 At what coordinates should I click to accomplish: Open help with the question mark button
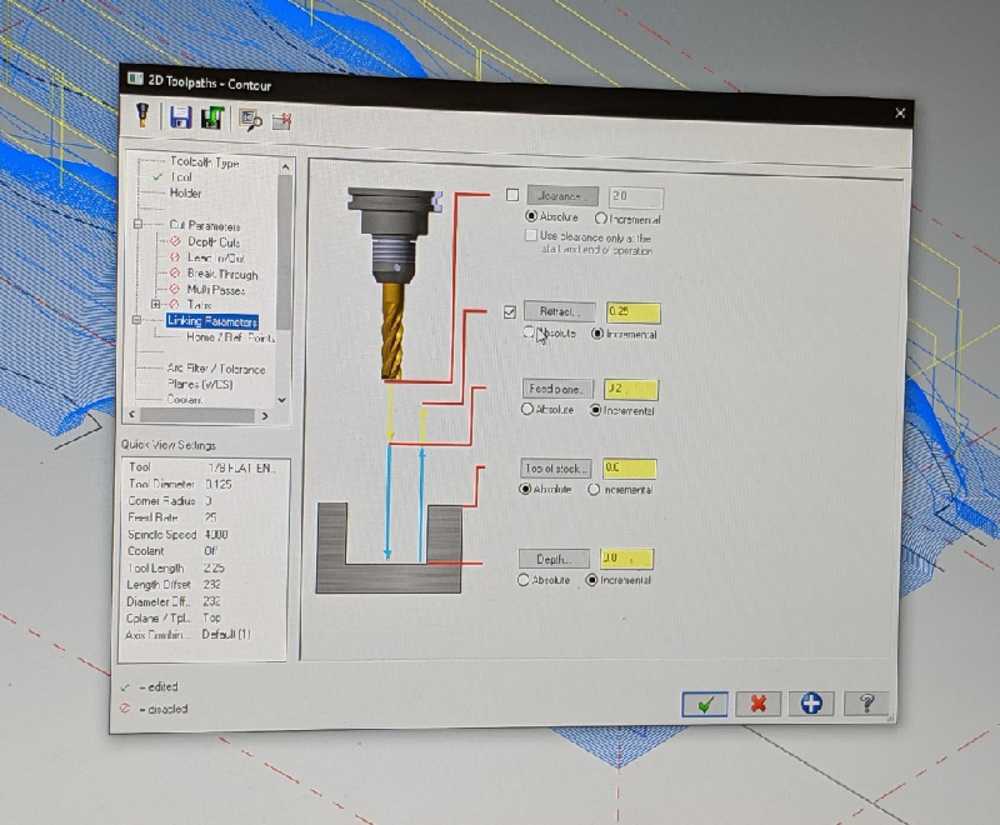click(x=865, y=703)
